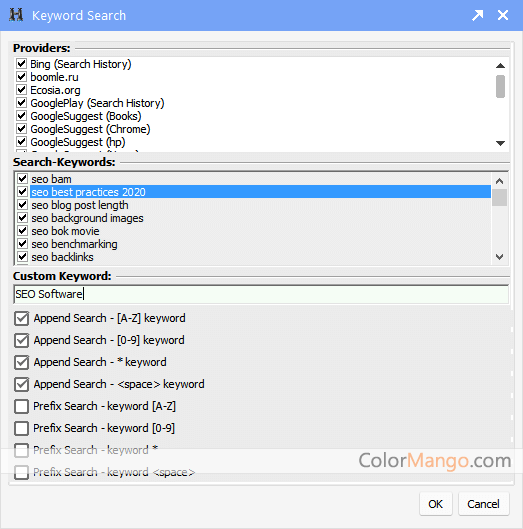The image size is (523, 529).
Task: Enable Prefix Search keyword [A-Z] option
Action: 22,406
